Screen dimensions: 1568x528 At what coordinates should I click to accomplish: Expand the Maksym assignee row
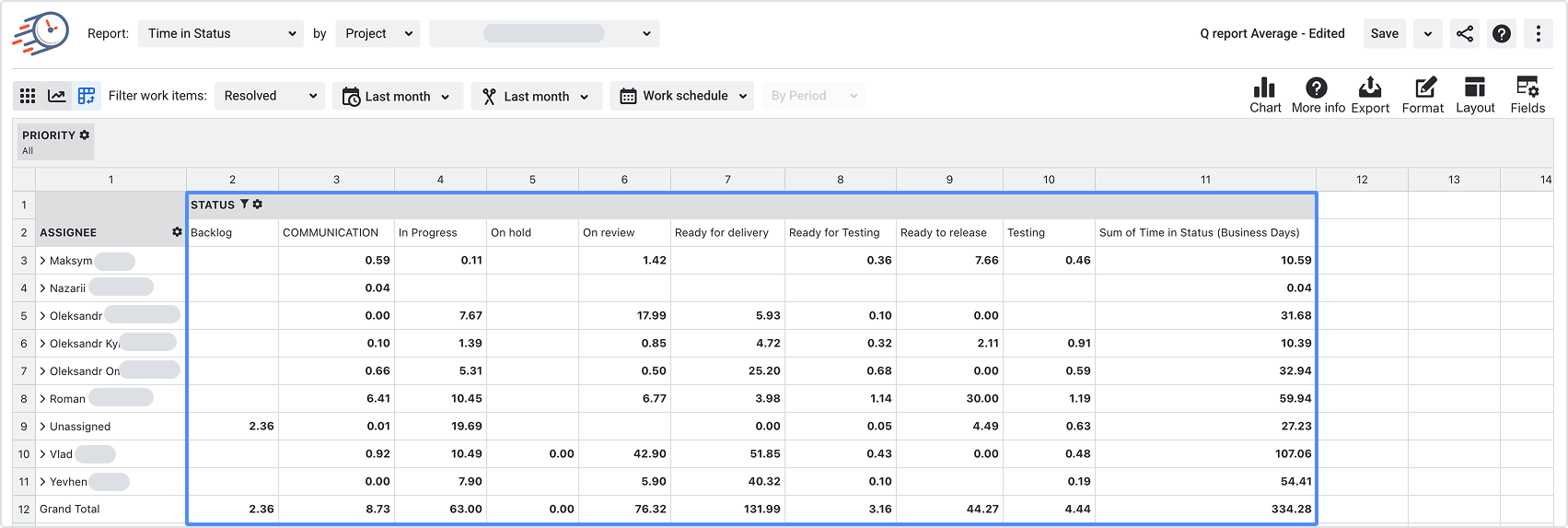43,261
